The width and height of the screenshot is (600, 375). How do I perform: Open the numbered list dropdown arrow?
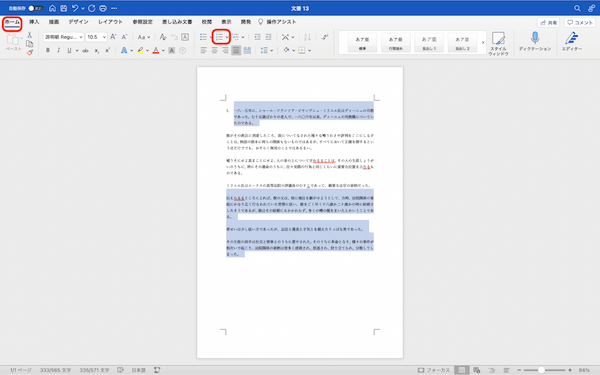[x=227, y=37]
